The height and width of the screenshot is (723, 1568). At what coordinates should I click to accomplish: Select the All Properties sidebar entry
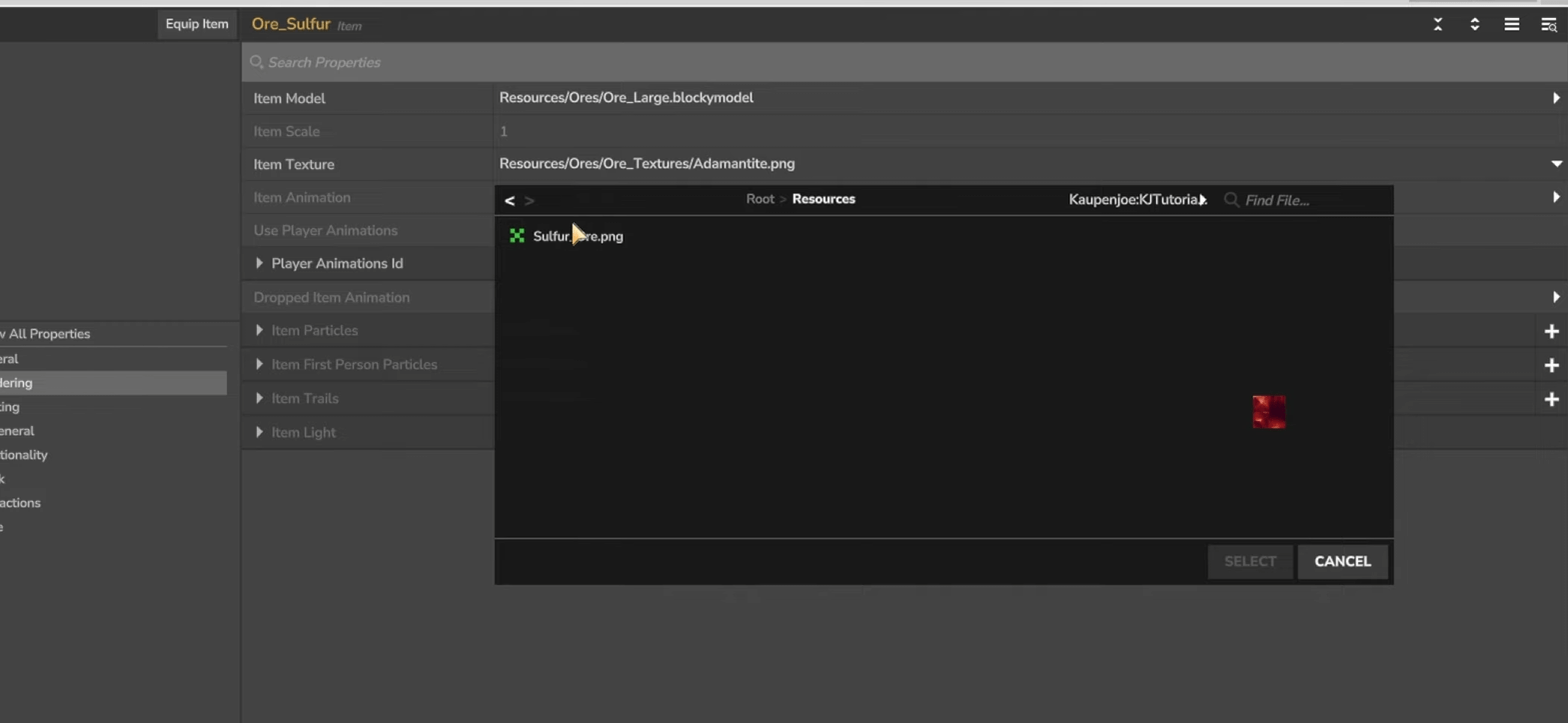click(x=50, y=334)
